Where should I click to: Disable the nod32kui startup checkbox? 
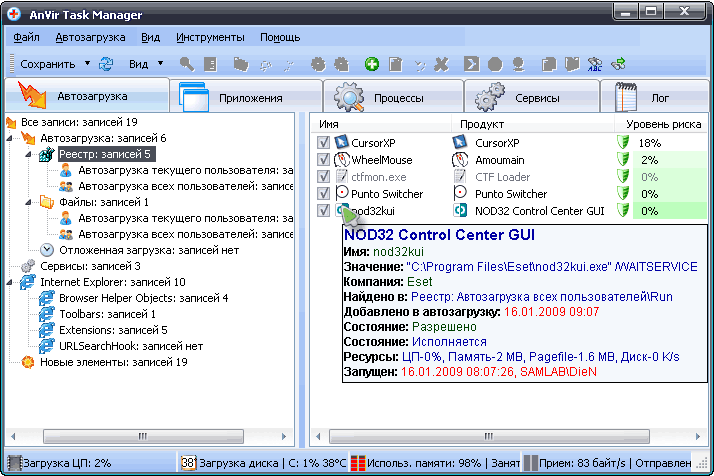[x=323, y=210]
